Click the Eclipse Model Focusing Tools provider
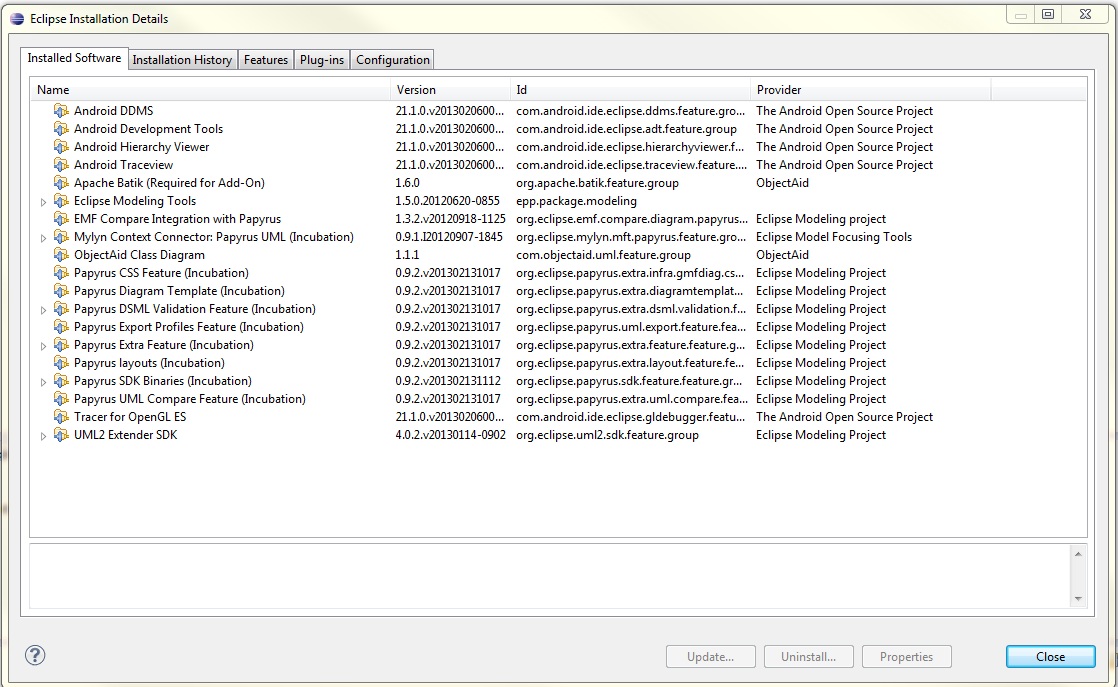This screenshot has width=1118, height=687. 834,237
